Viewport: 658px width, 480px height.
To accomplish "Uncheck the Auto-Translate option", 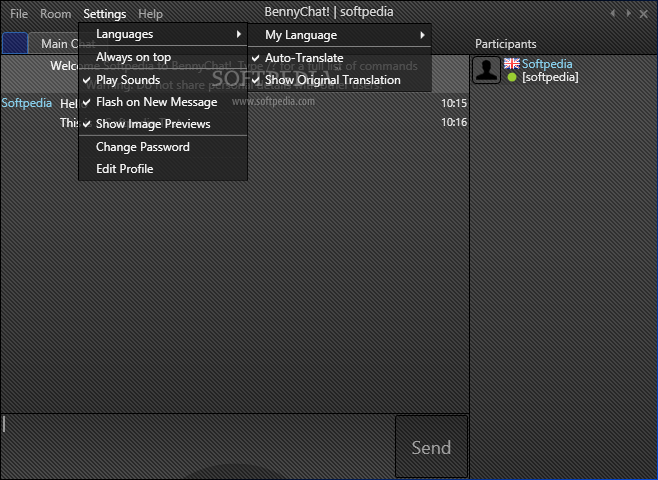I will 339,58.
